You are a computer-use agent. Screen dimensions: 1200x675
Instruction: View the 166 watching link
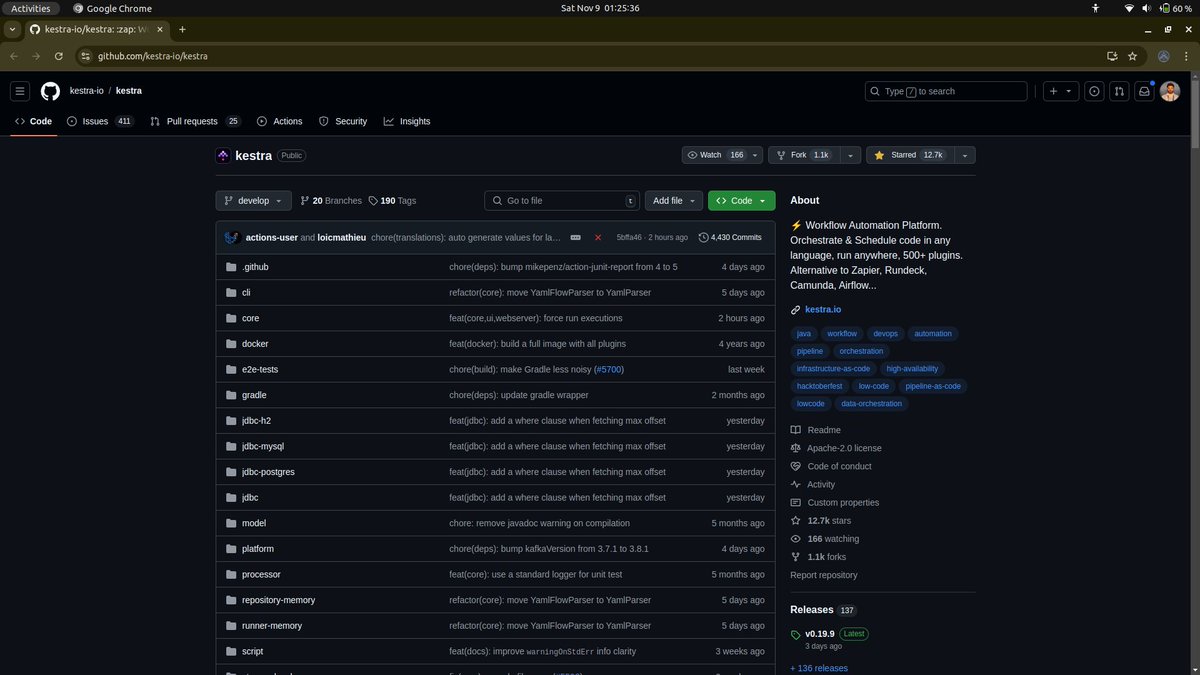pyautogui.click(x=833, y=538)
